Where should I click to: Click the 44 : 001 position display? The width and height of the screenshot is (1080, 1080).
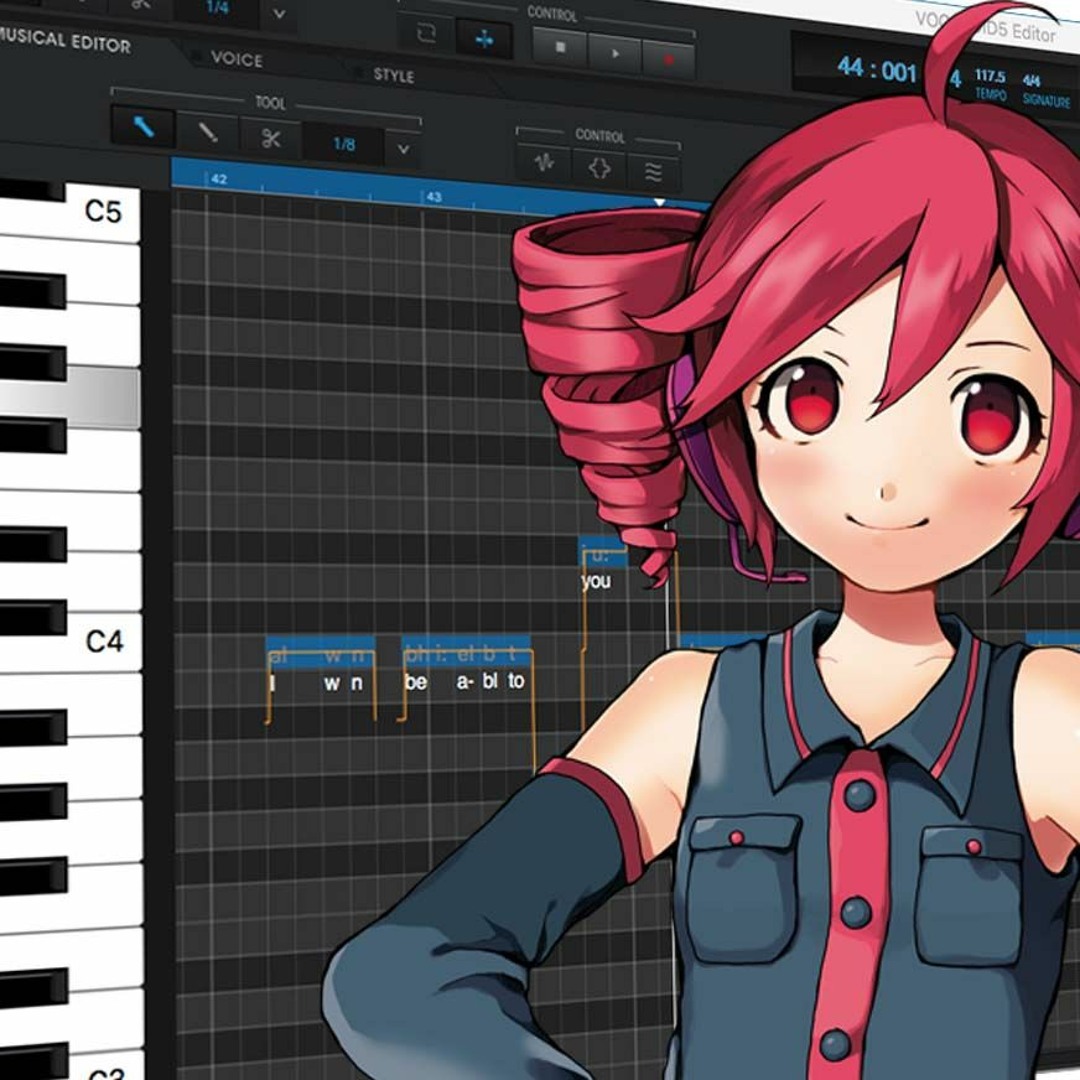[877, 70]
